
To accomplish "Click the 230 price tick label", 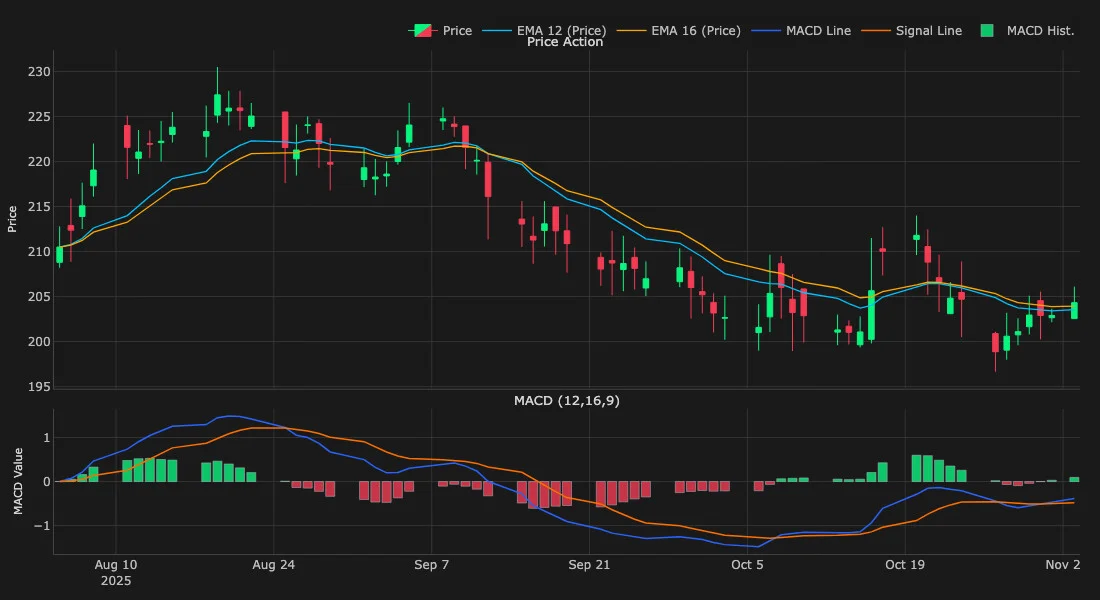I will pyautogui.click(x=39, y=72).
